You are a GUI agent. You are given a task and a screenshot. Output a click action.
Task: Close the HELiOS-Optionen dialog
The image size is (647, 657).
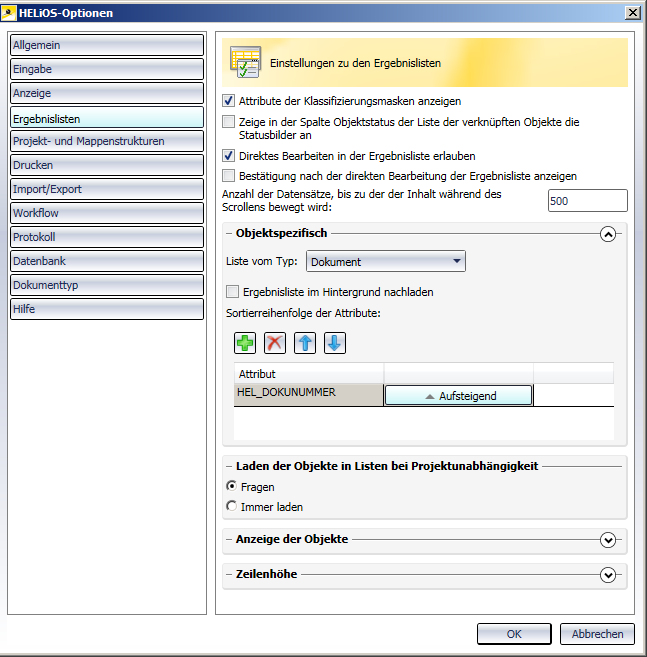[633, 13]
